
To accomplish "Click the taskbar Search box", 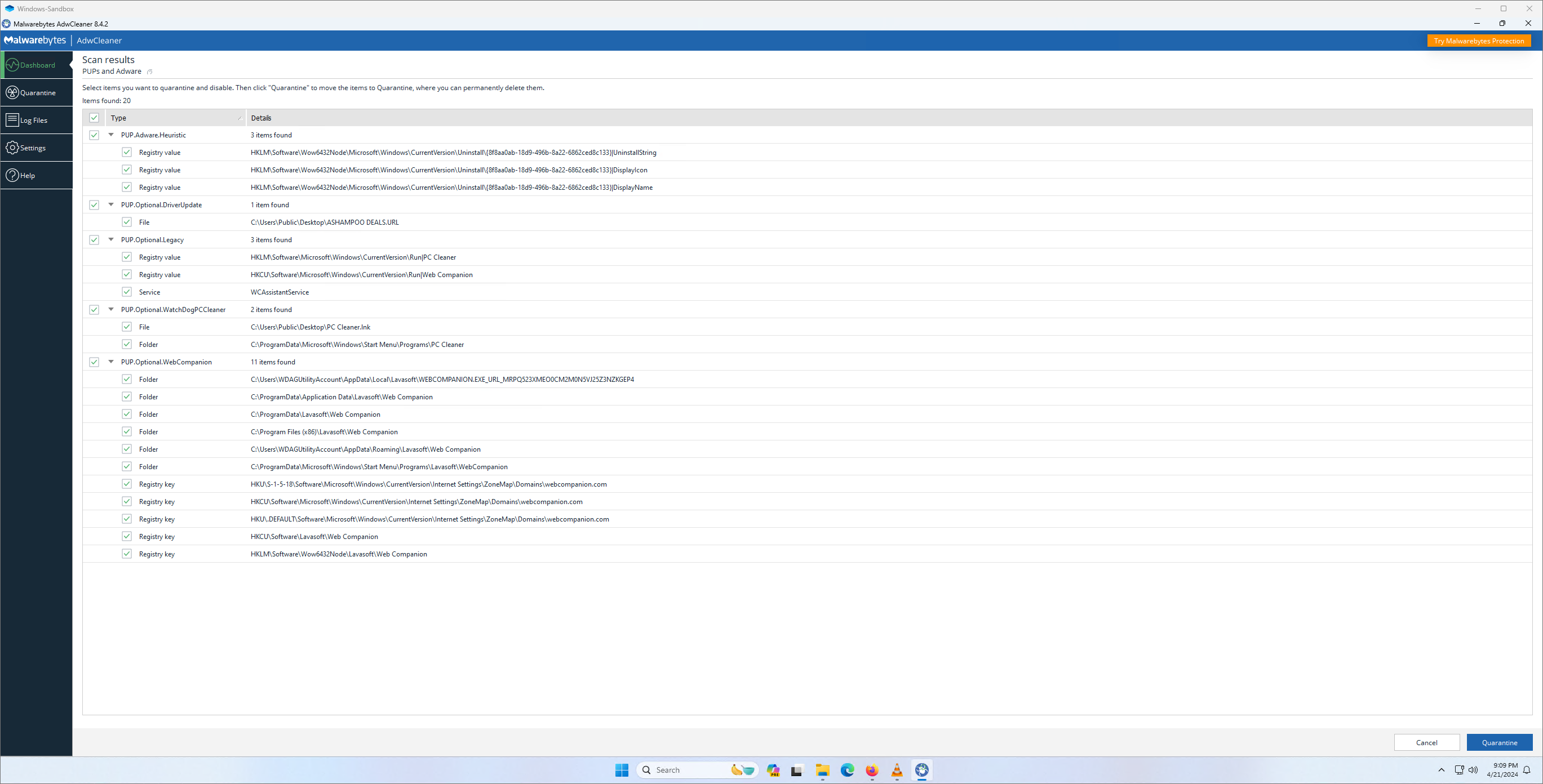I will coord(689,770).
